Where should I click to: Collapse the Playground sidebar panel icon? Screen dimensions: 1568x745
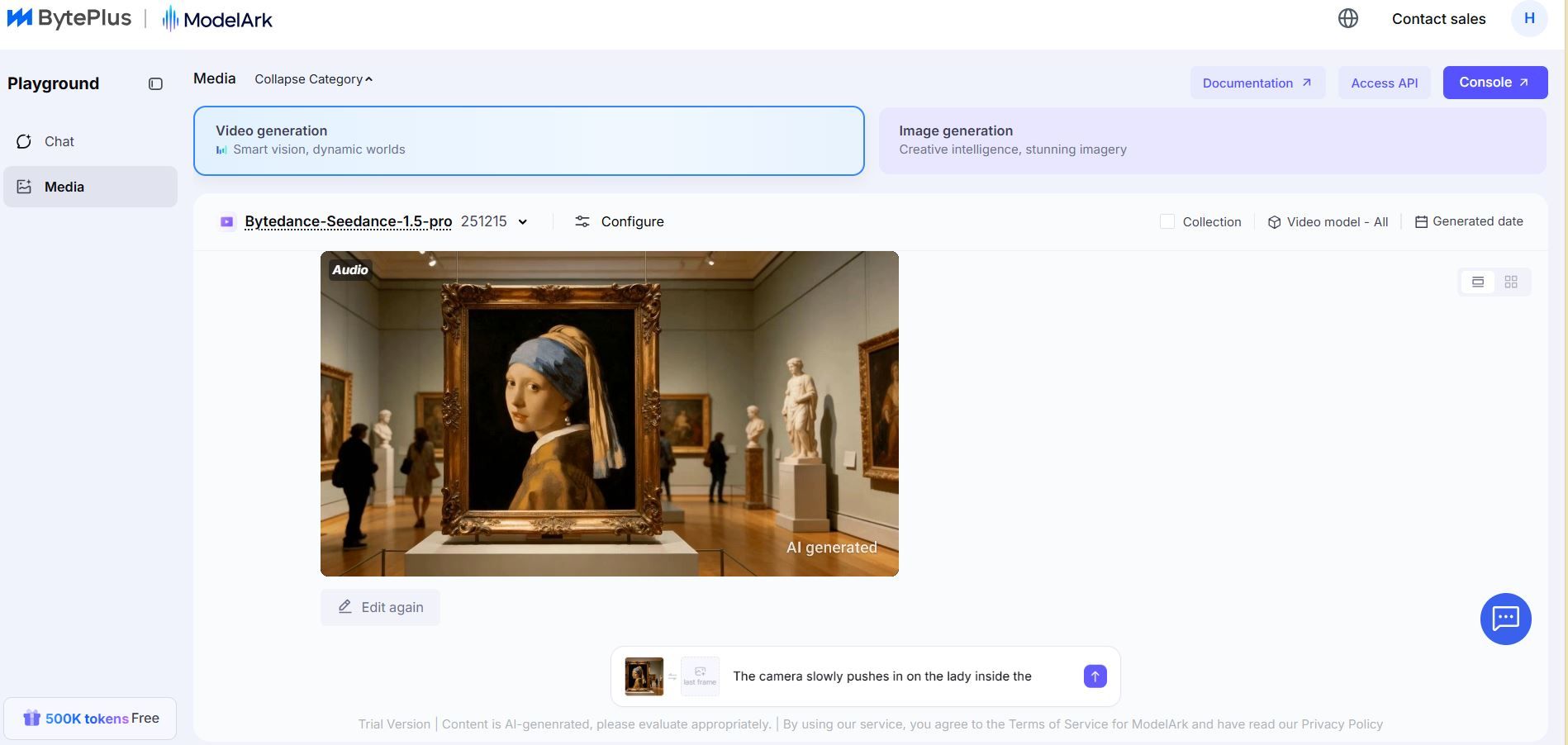[155, 83]
